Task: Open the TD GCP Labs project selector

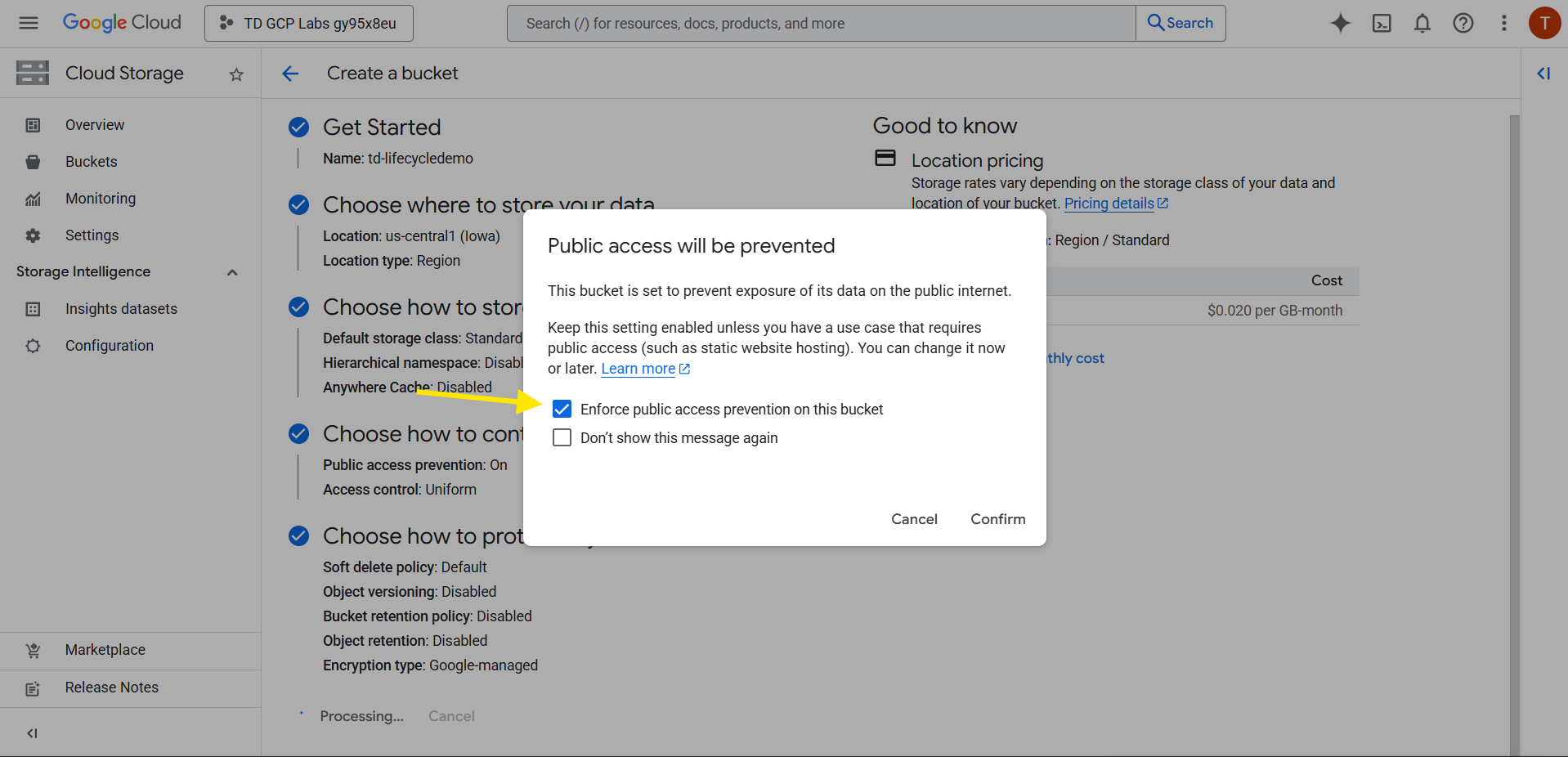Action: coord(309,23)
